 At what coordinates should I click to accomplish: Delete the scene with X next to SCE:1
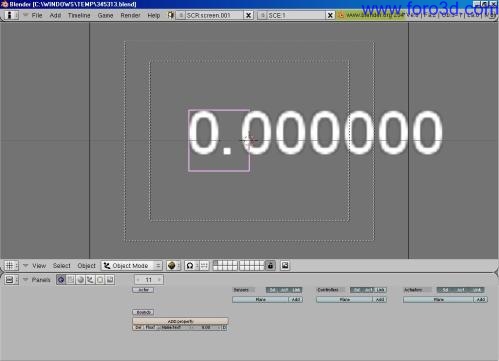(330, 15)
